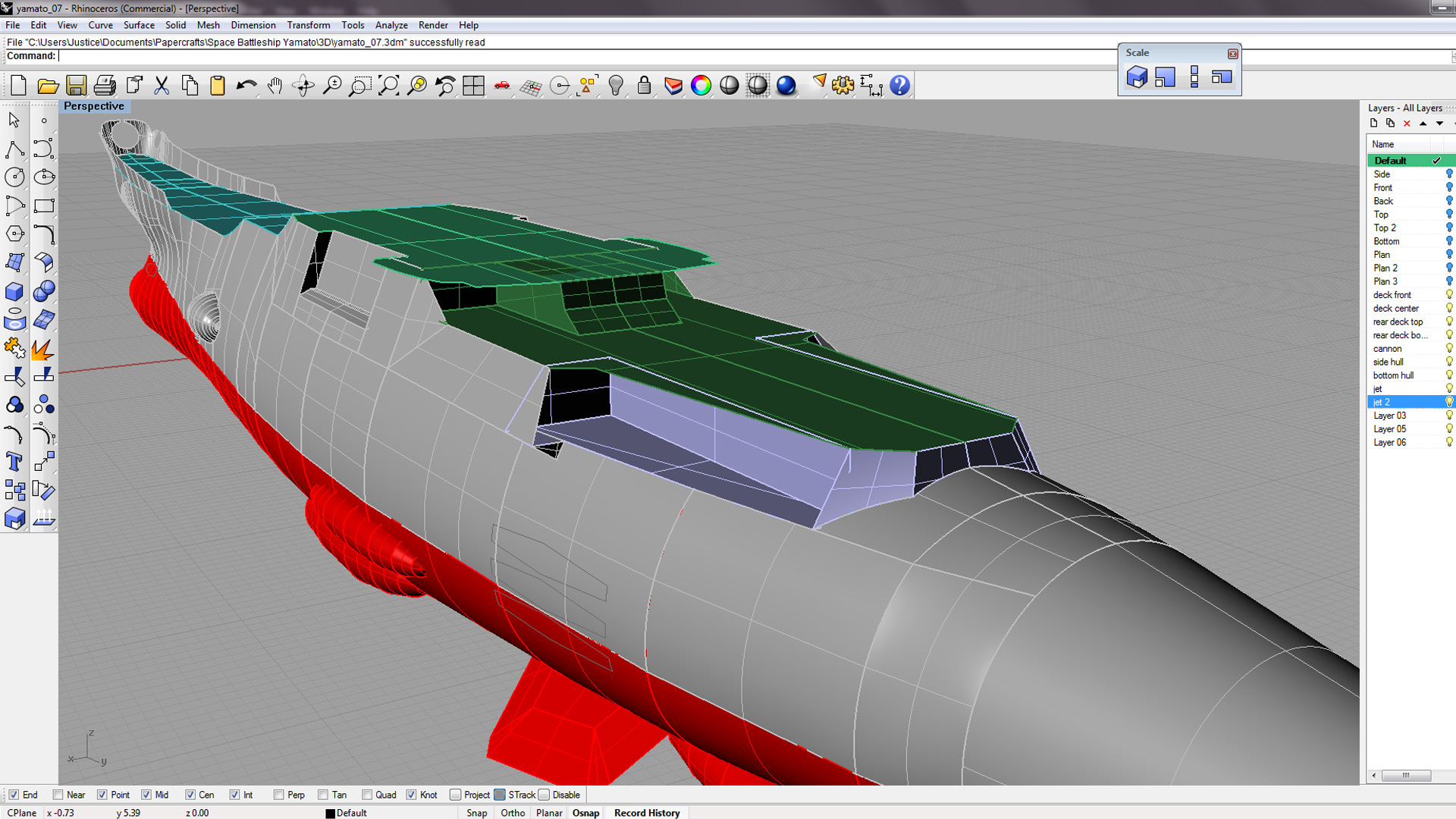
Task: Toggle the Knot object snap checkbox
Action: coord(411,795)
